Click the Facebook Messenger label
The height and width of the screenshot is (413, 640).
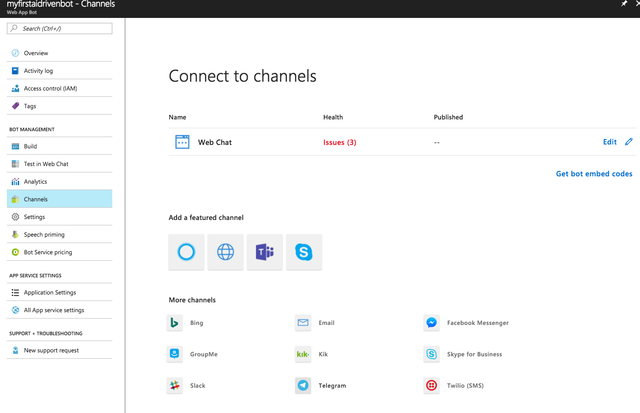[478, 323]
